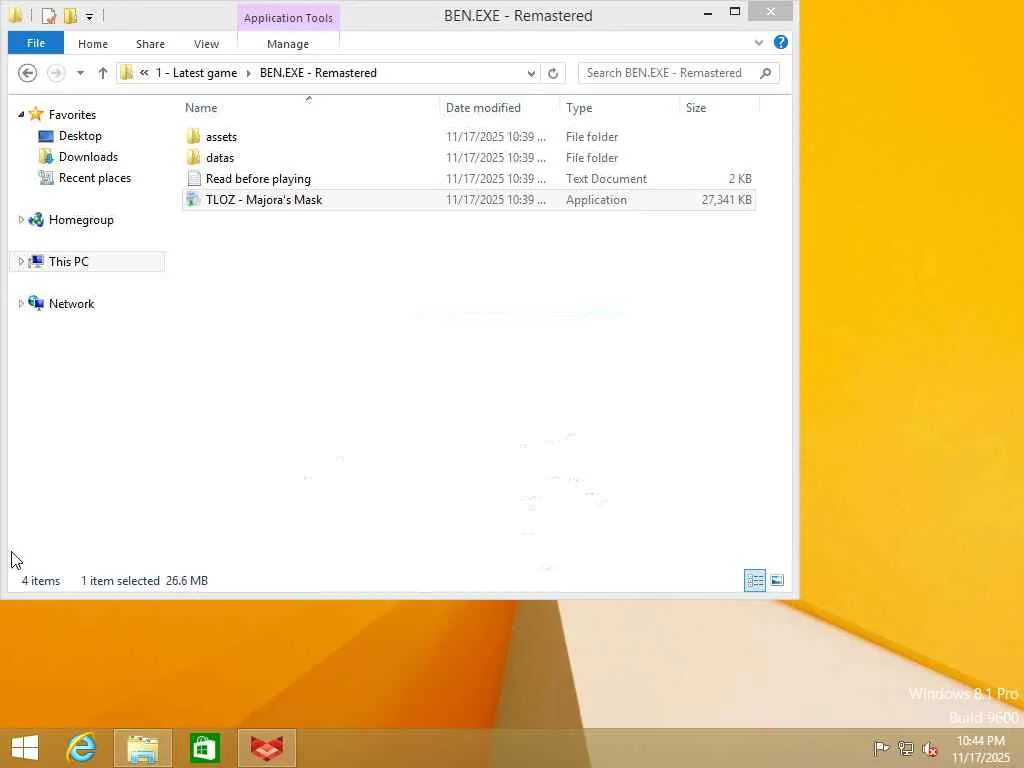This screenshot has height=768, width=1024.
Task: Collapse the Favorites tree node
Action: pyautogui.click(x=21, y=114)
